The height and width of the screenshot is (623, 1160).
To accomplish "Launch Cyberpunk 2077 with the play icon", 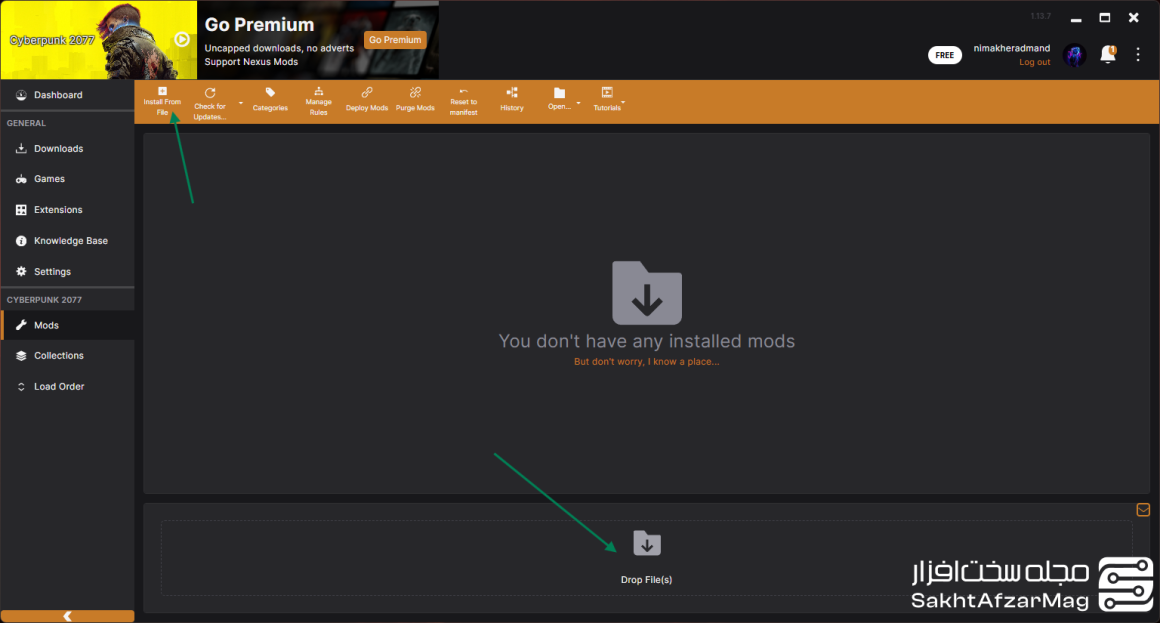I will (x=182, y=39).
